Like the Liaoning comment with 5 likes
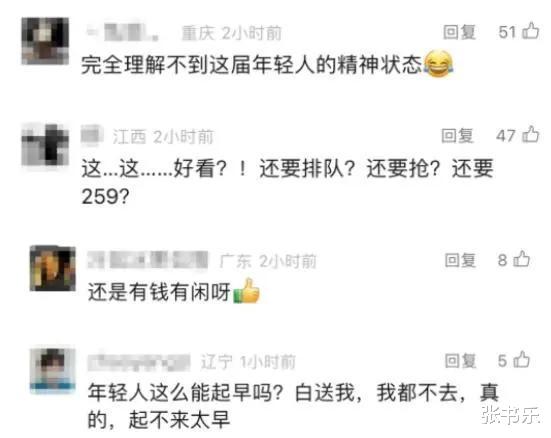551x438 pixels. [x=522, y=360]
